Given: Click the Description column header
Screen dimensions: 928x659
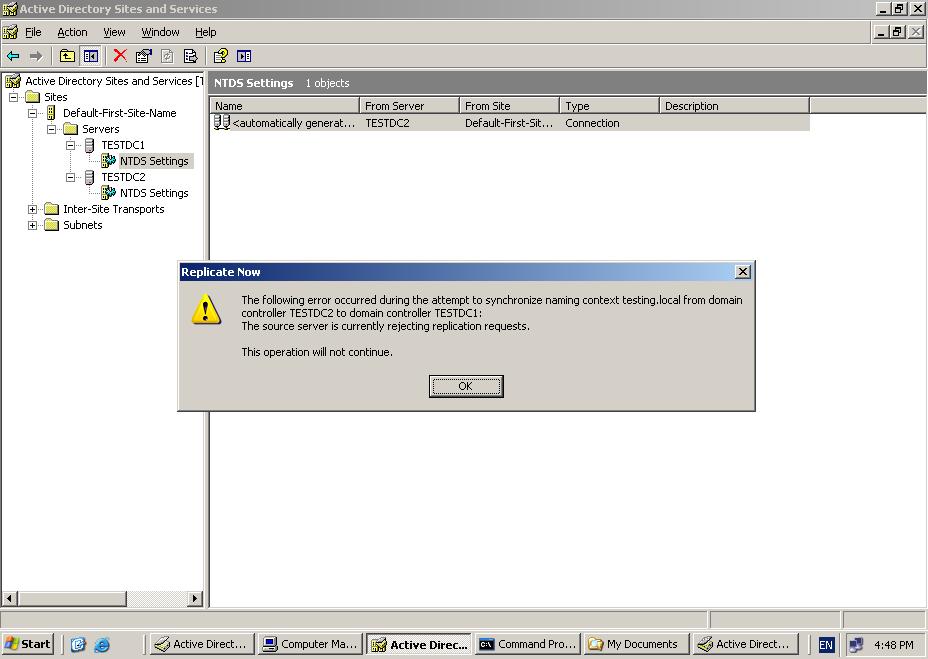Looking at the screenshot, I should tap(734, 106).
